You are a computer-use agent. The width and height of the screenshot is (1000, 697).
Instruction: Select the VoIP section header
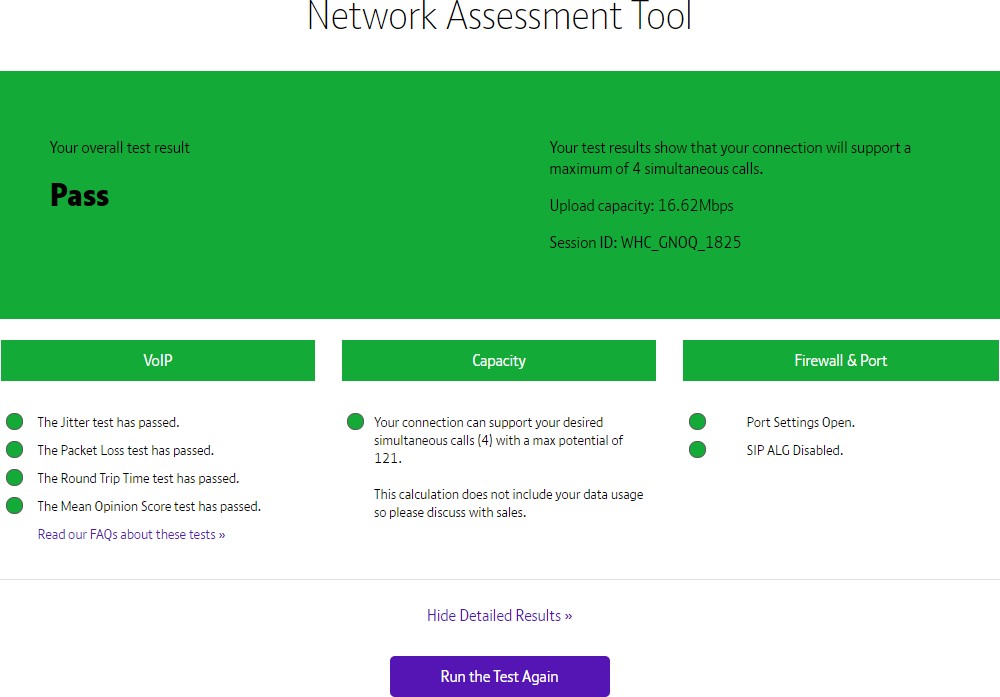pos(158,360)
